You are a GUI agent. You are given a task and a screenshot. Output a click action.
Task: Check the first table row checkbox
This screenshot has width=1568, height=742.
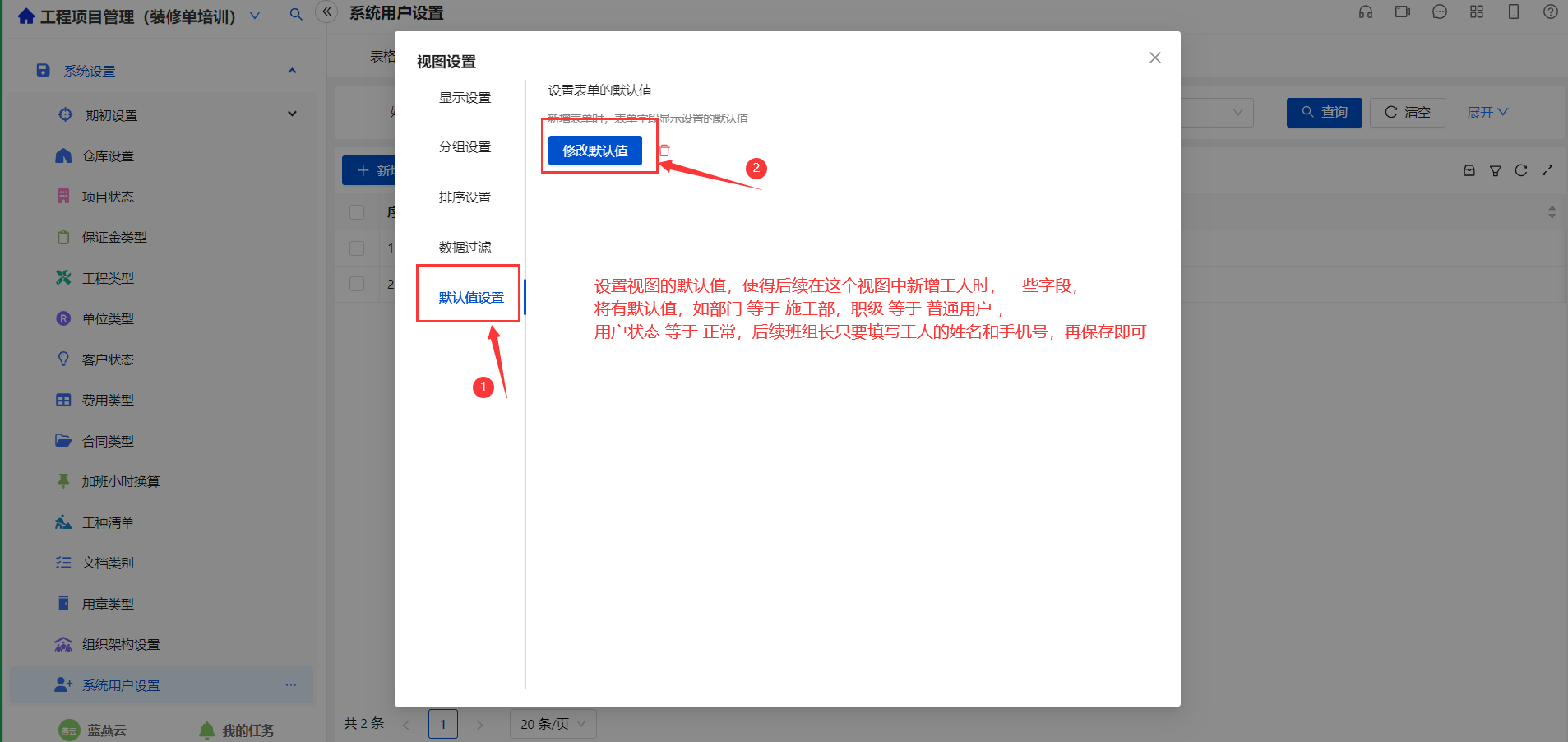(357, 248)
